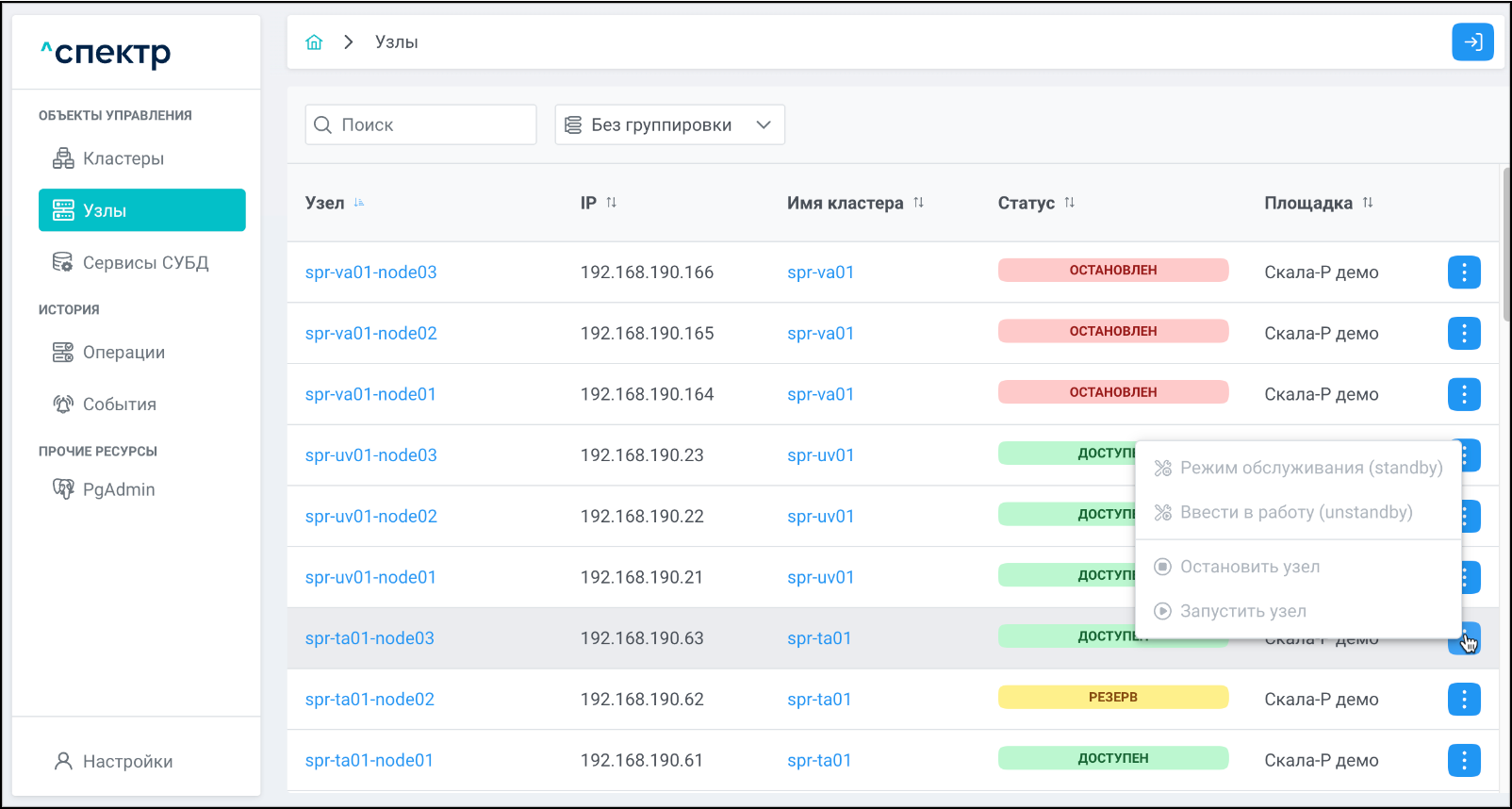The height and width of the screenshot is (809, 1512).
Task: Select Остановить узел menu option
Action: click(1250, 567)
